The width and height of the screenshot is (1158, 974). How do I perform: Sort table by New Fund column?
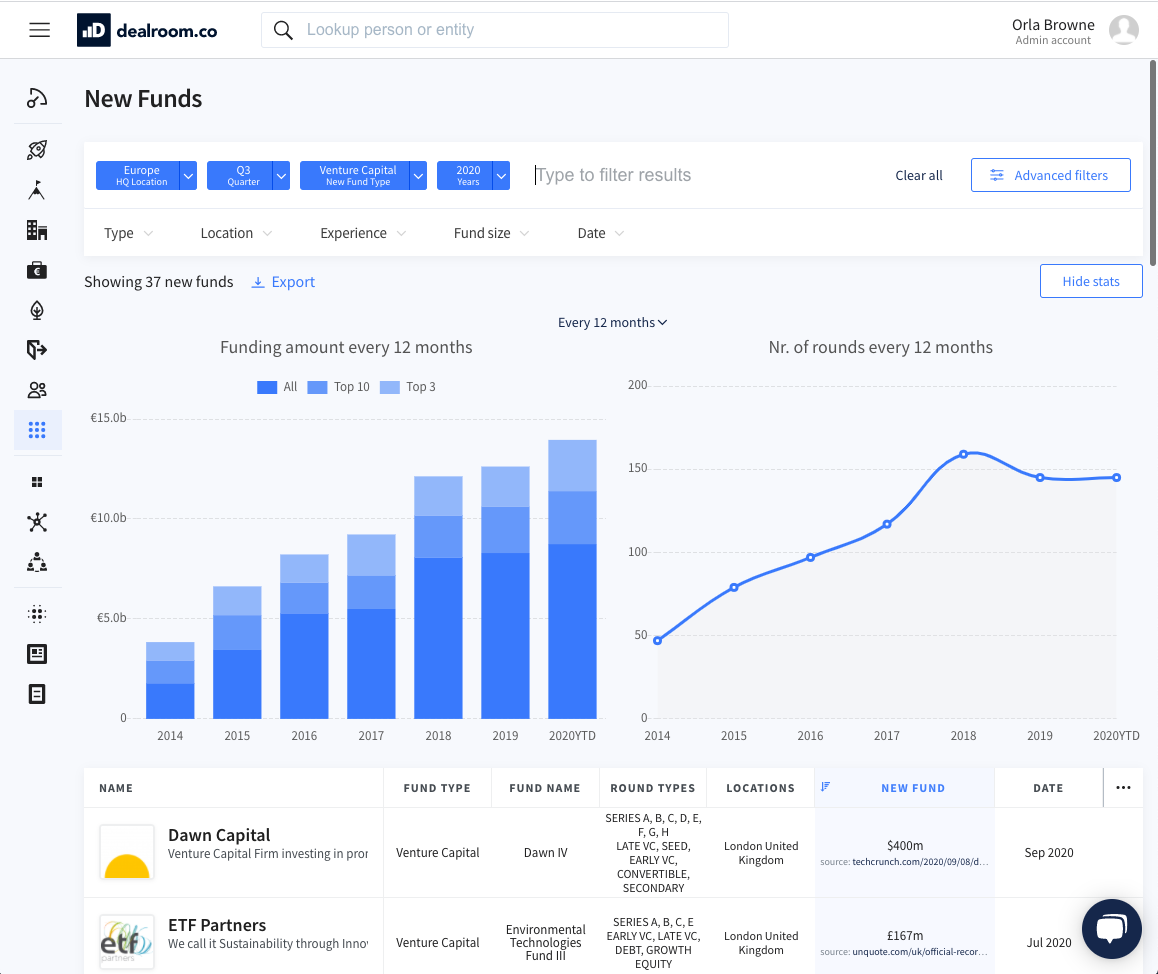912,788
